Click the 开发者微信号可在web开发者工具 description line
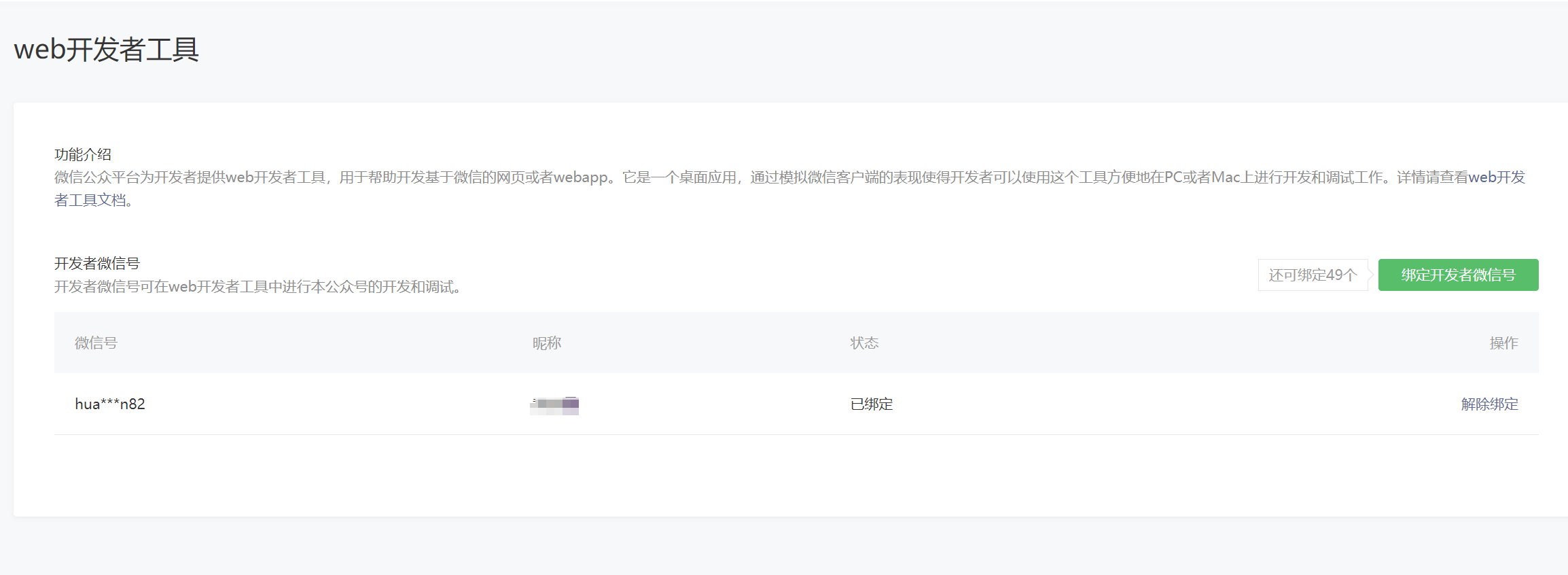This screenshot has width=1568, height=575. tap(260, 287)
